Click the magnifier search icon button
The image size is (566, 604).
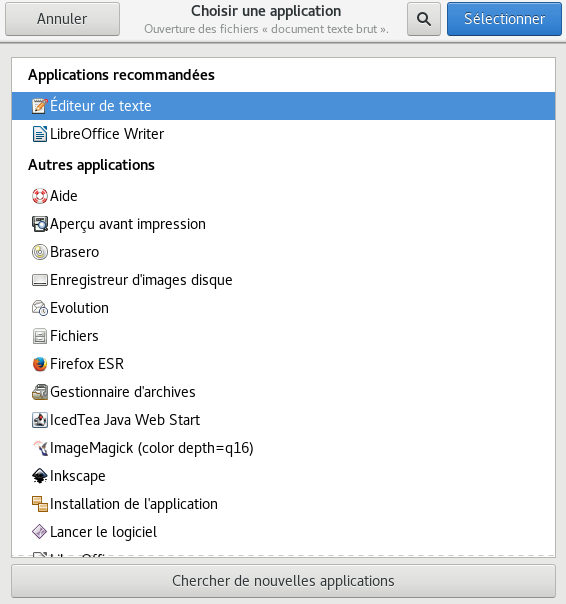point(424,19)
